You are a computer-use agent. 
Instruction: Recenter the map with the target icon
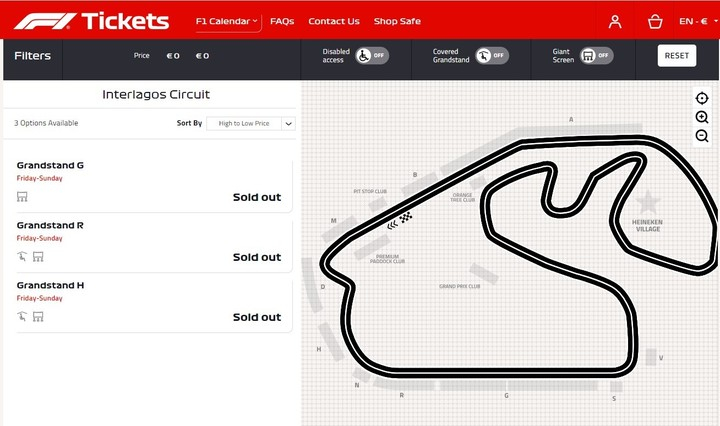pyautogui.click(x=702, y=98)
